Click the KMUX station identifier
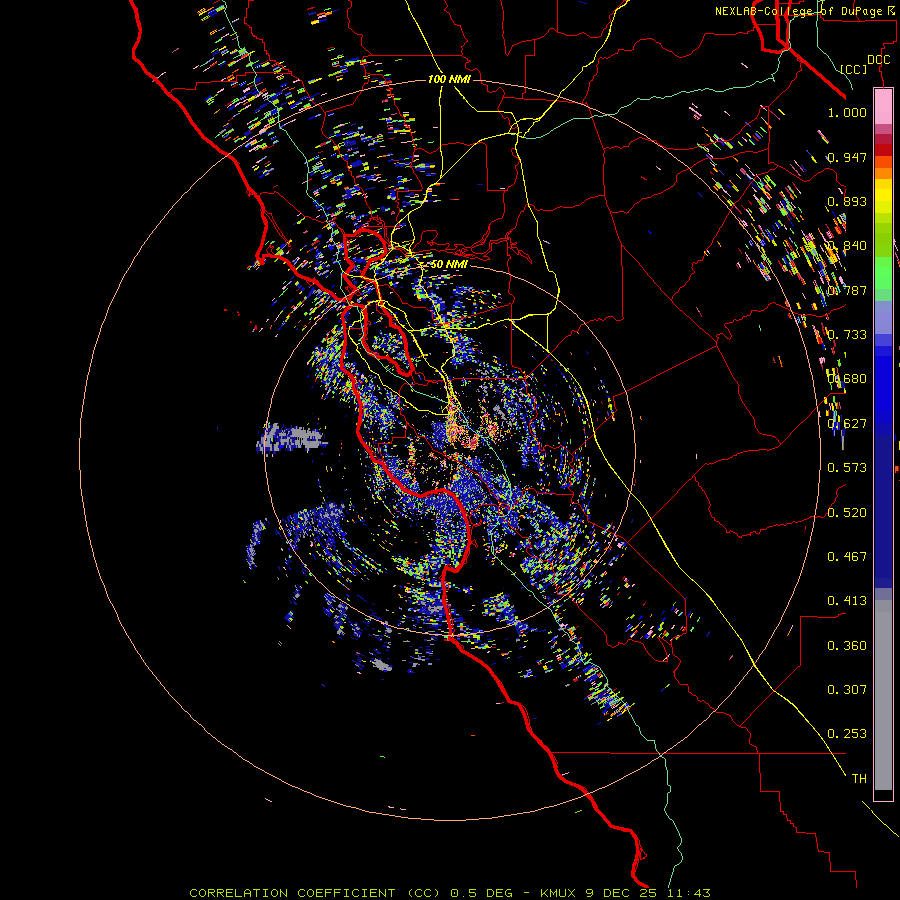The height and width of the screenshot is (900, 900). [x=558, y=893]
